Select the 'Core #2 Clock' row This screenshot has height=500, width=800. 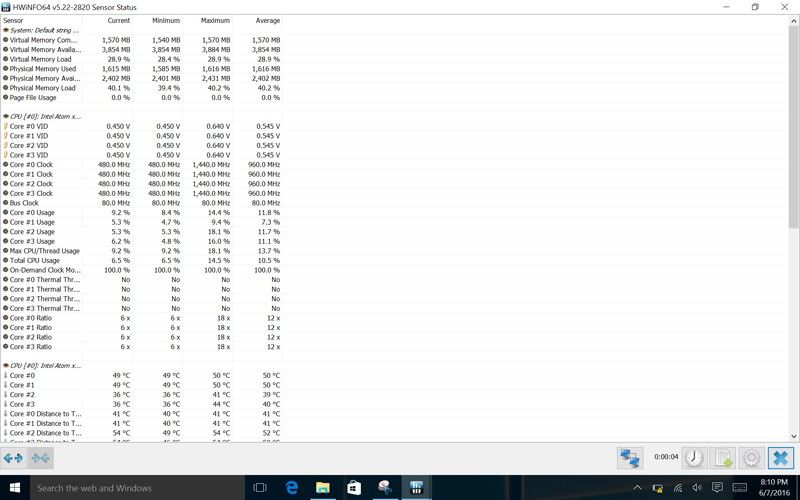coord(141,184)
